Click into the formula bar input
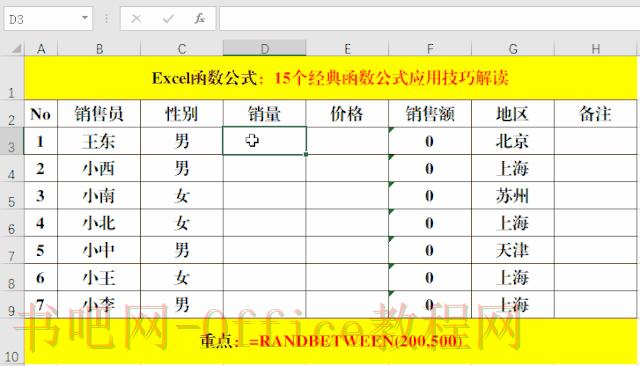640x366 pixels. pyautogui.click(x=429, y=19)
